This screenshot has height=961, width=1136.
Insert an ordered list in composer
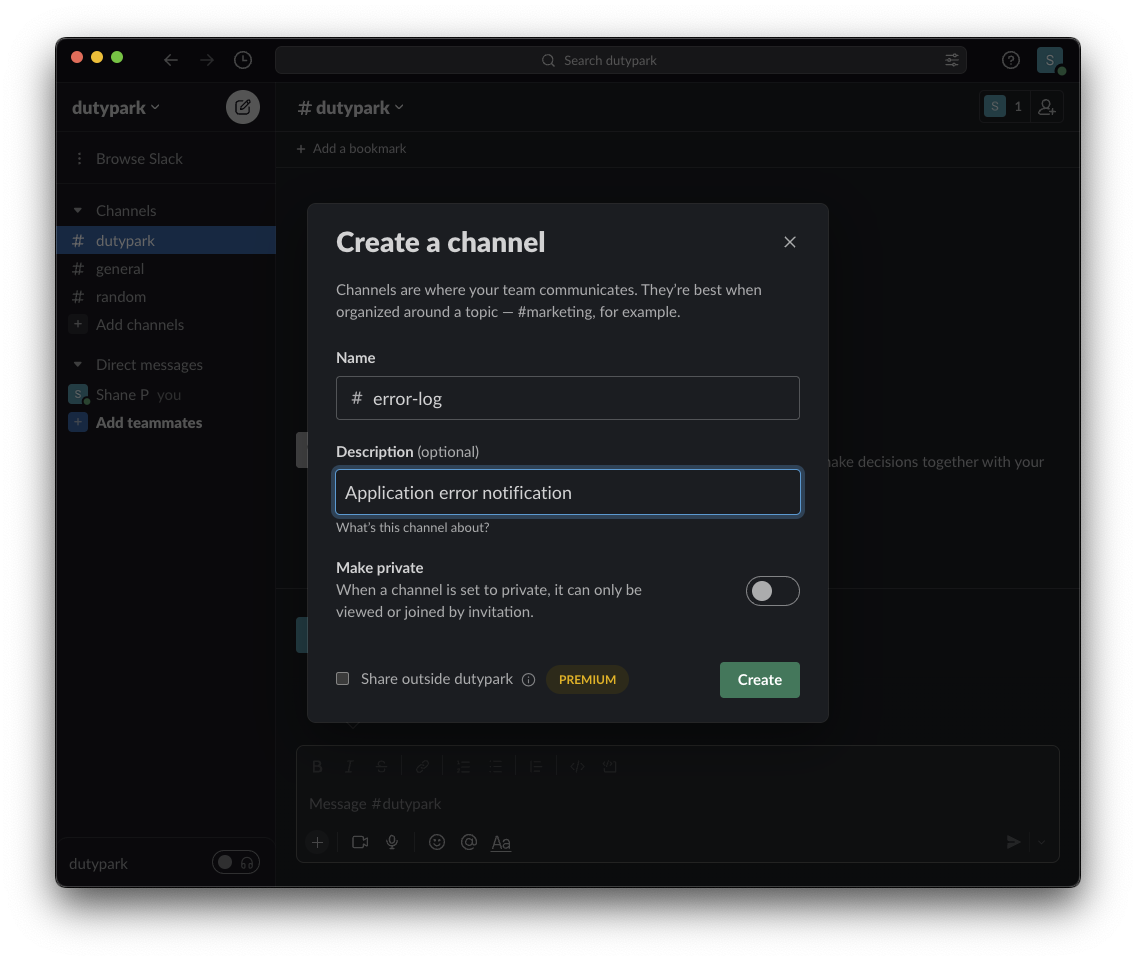(x=463, y=767)
